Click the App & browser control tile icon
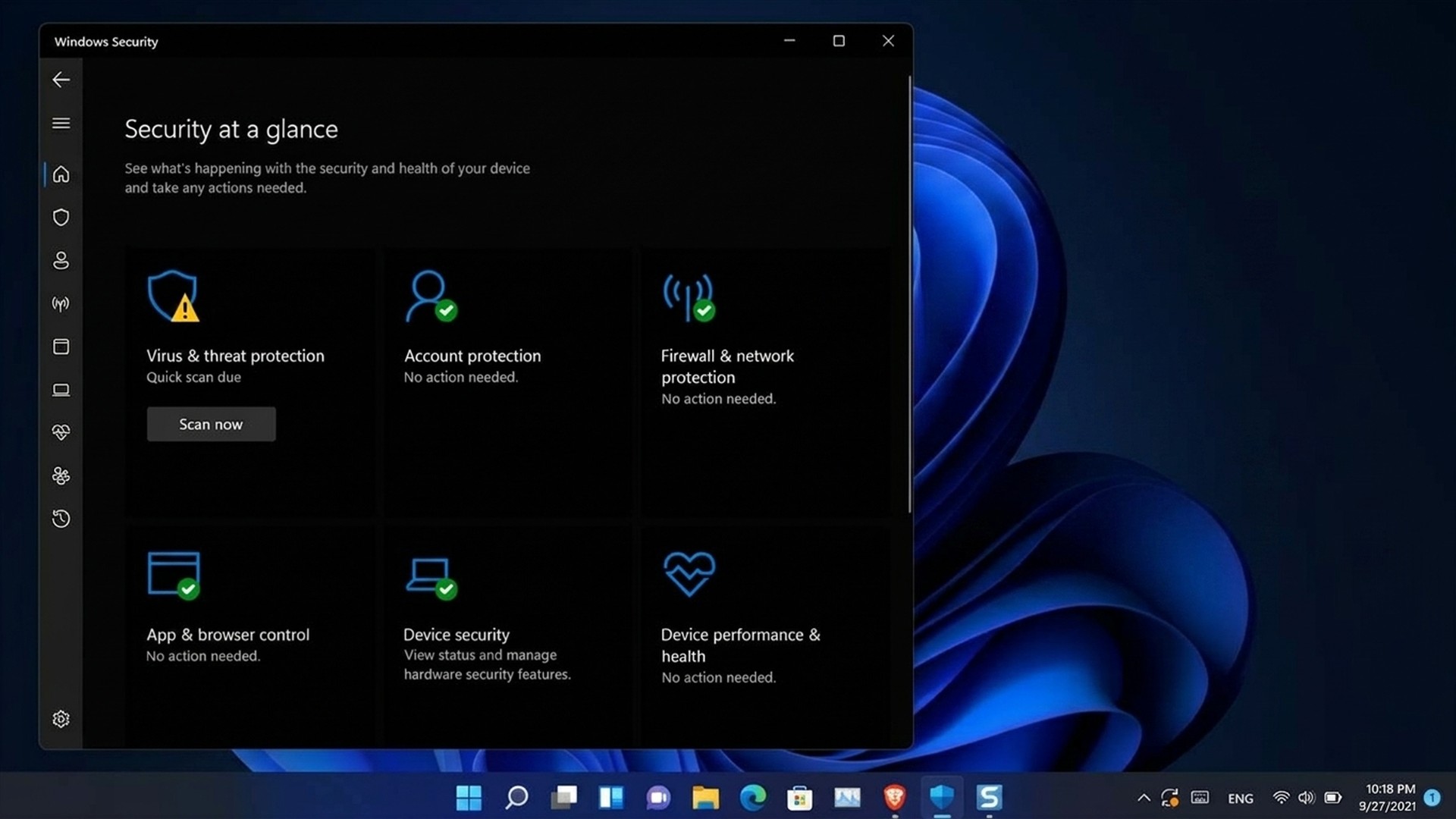1456x819 pixels. 174,576
